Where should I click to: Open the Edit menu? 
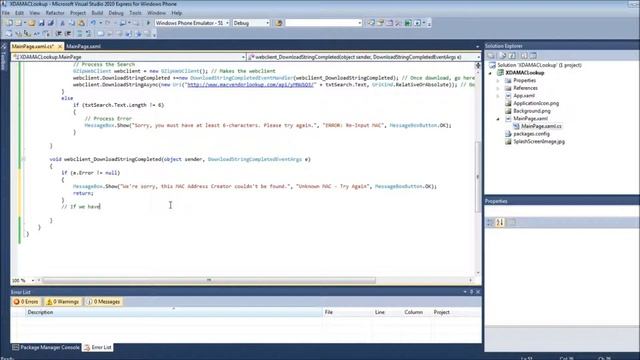[x=19, y=13]
